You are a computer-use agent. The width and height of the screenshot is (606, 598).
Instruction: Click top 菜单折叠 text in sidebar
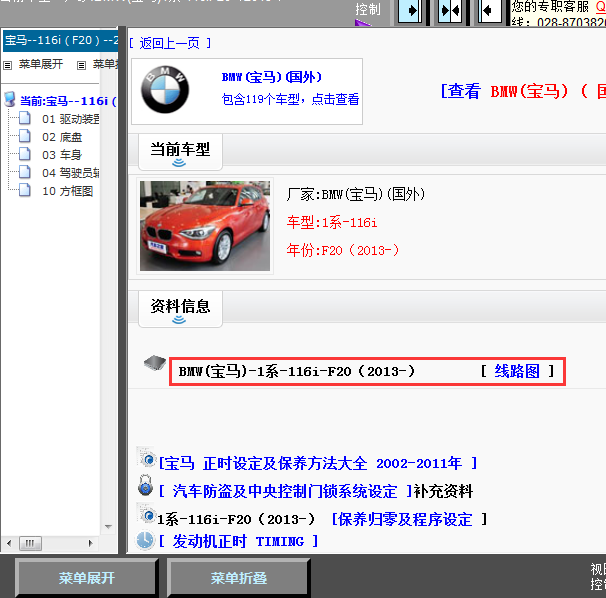click(105, 64)
